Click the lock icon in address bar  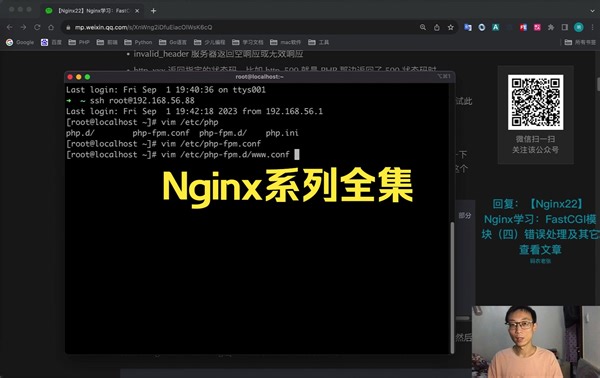click(68, 28)
